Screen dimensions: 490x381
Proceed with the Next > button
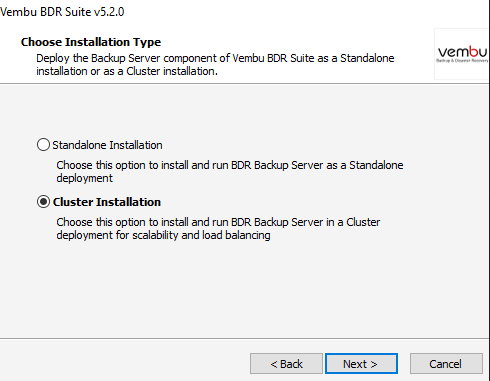(361, 364)
